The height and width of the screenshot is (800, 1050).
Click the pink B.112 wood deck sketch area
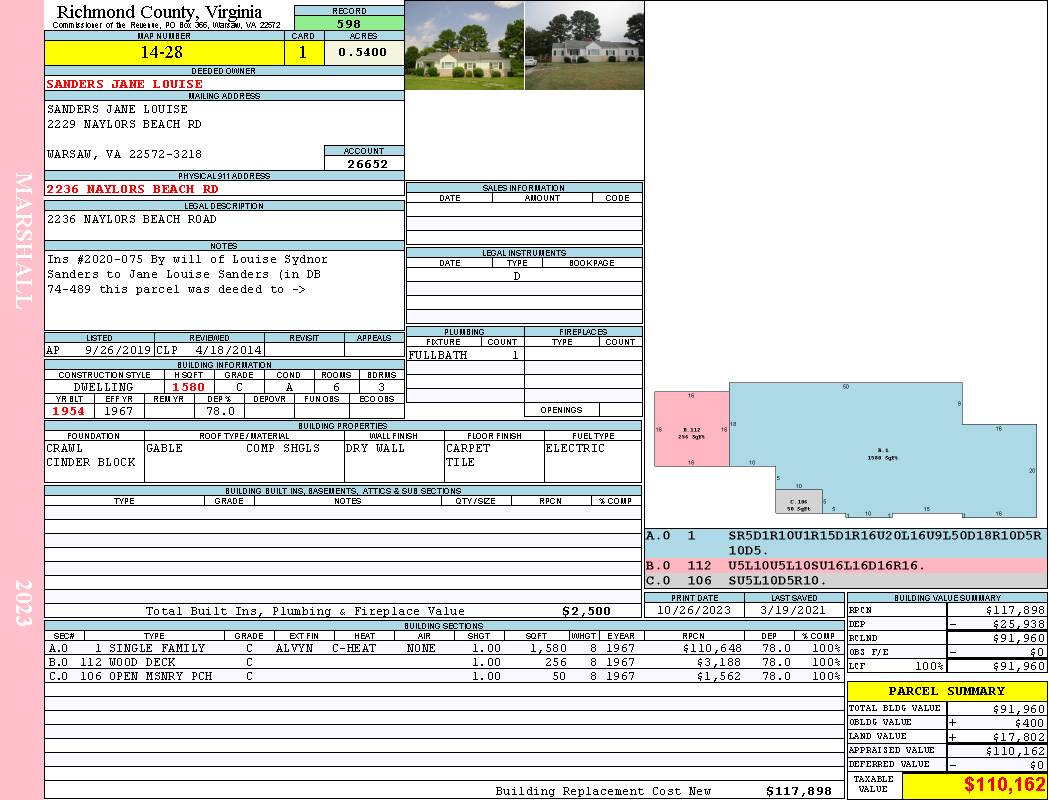click(x=691, y=429)
